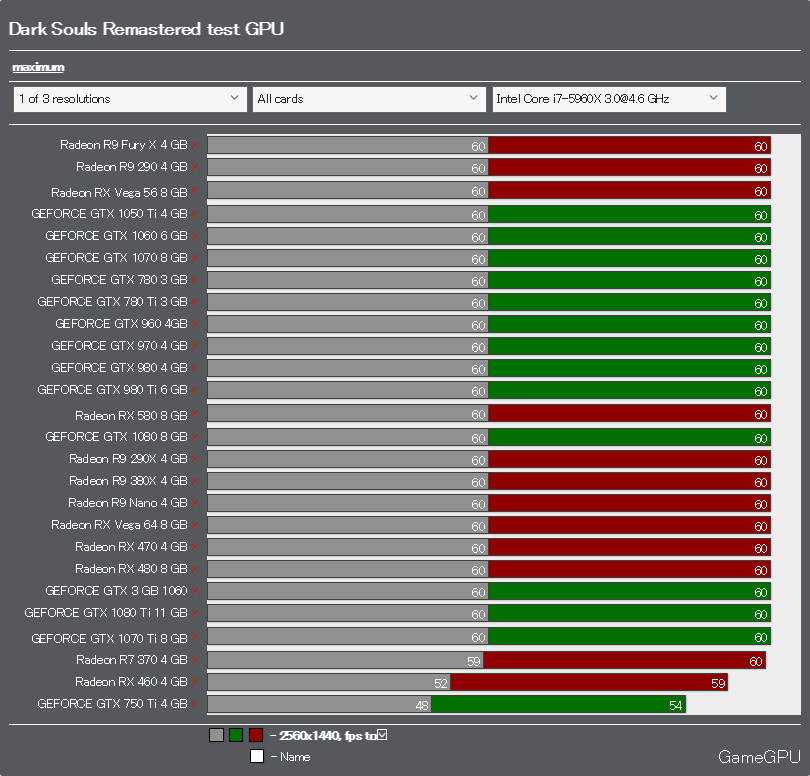Click the 'Radeon R7 370 4 GB' label
This screenshot has width=810, height=776.
132,660
